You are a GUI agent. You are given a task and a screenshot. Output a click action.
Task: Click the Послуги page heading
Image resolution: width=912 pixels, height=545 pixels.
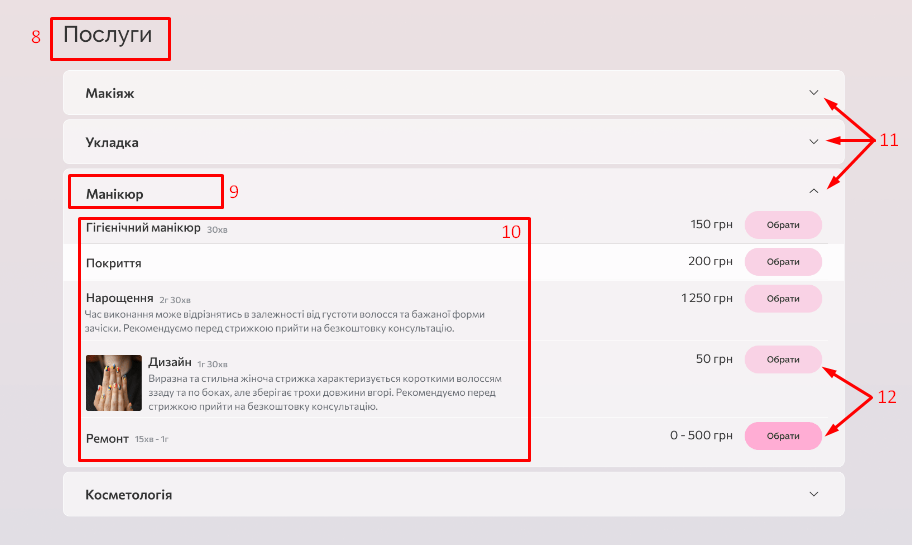click(108, 36)
